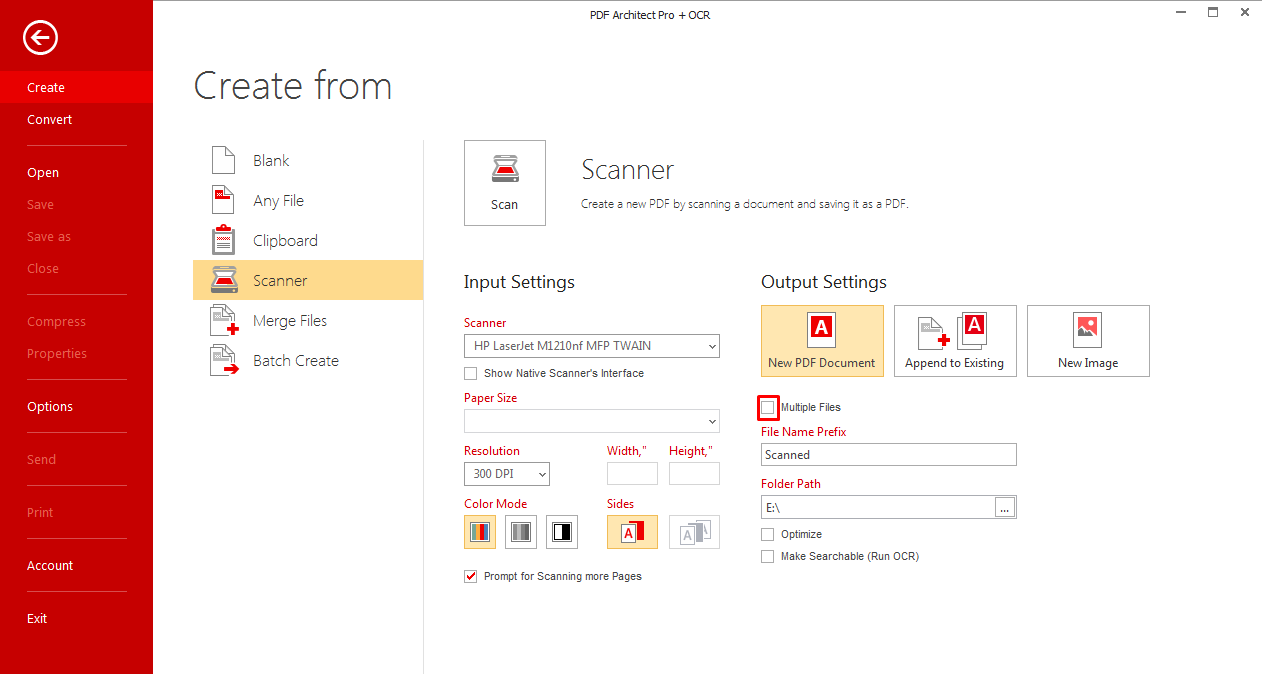This screenshot has width=1262, height=674.
Task: Open the Scanner device dropdown
Action: tap(592, 346)
